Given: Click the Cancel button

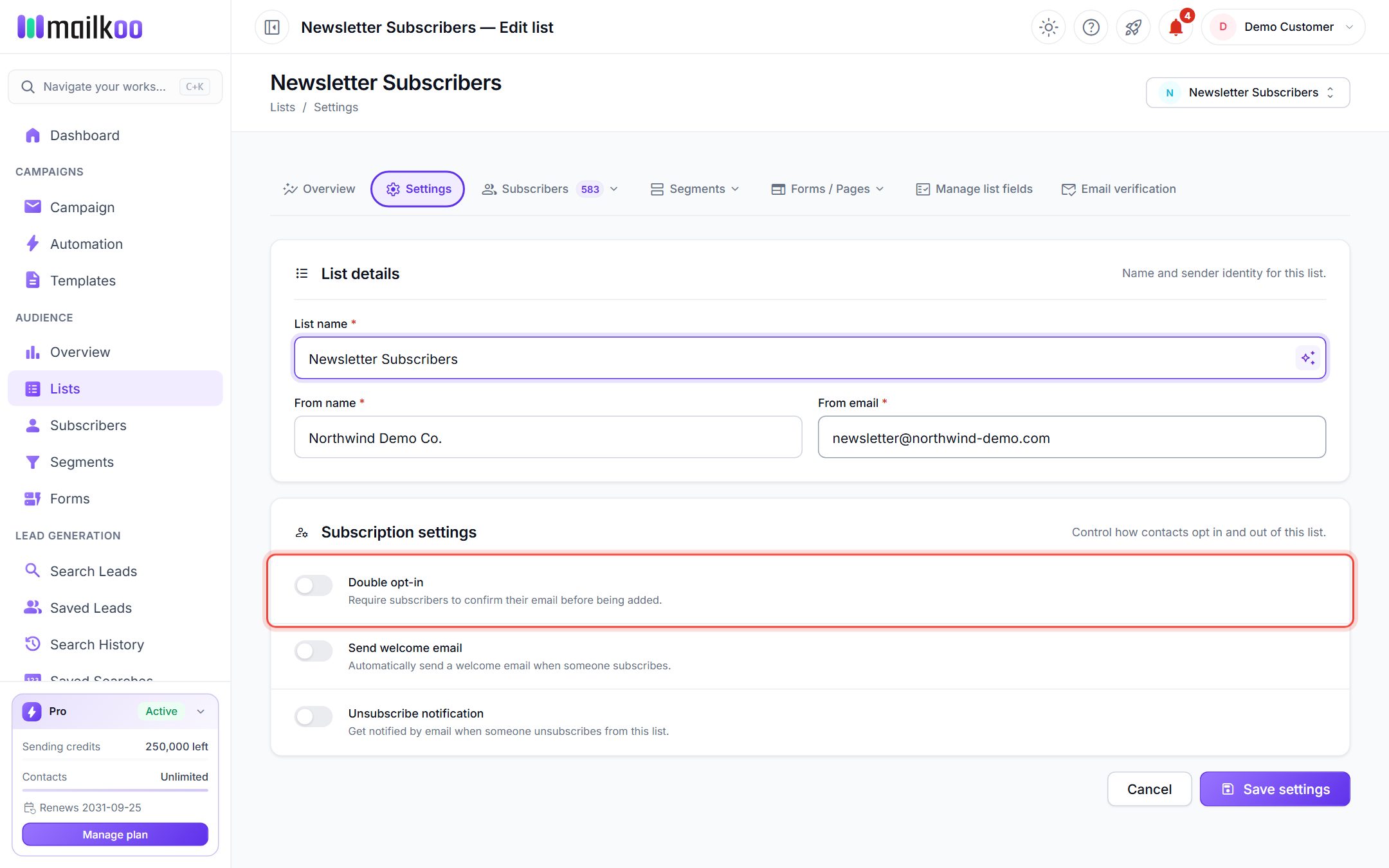Looking at the screenshot, I should (1149, 789).
